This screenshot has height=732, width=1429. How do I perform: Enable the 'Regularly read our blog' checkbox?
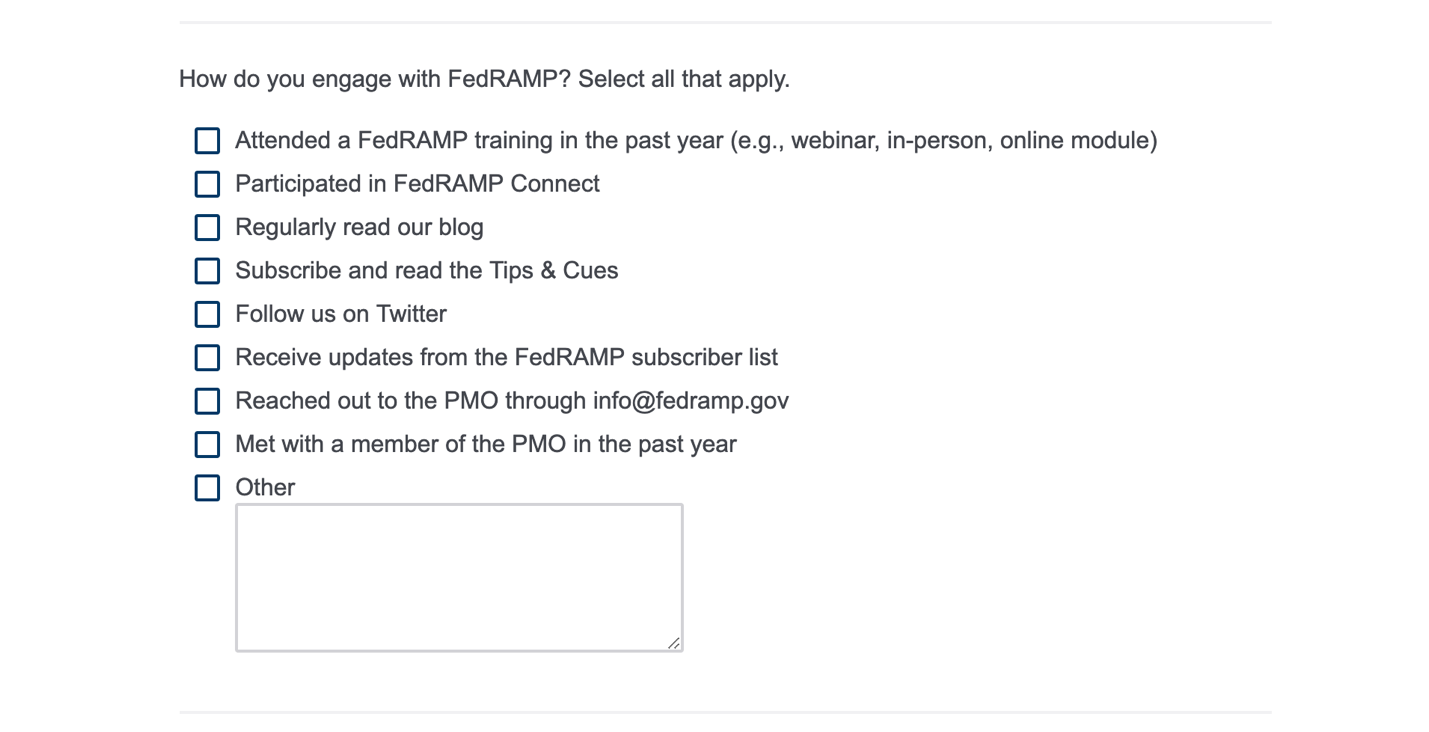click(x=207, y=228)
